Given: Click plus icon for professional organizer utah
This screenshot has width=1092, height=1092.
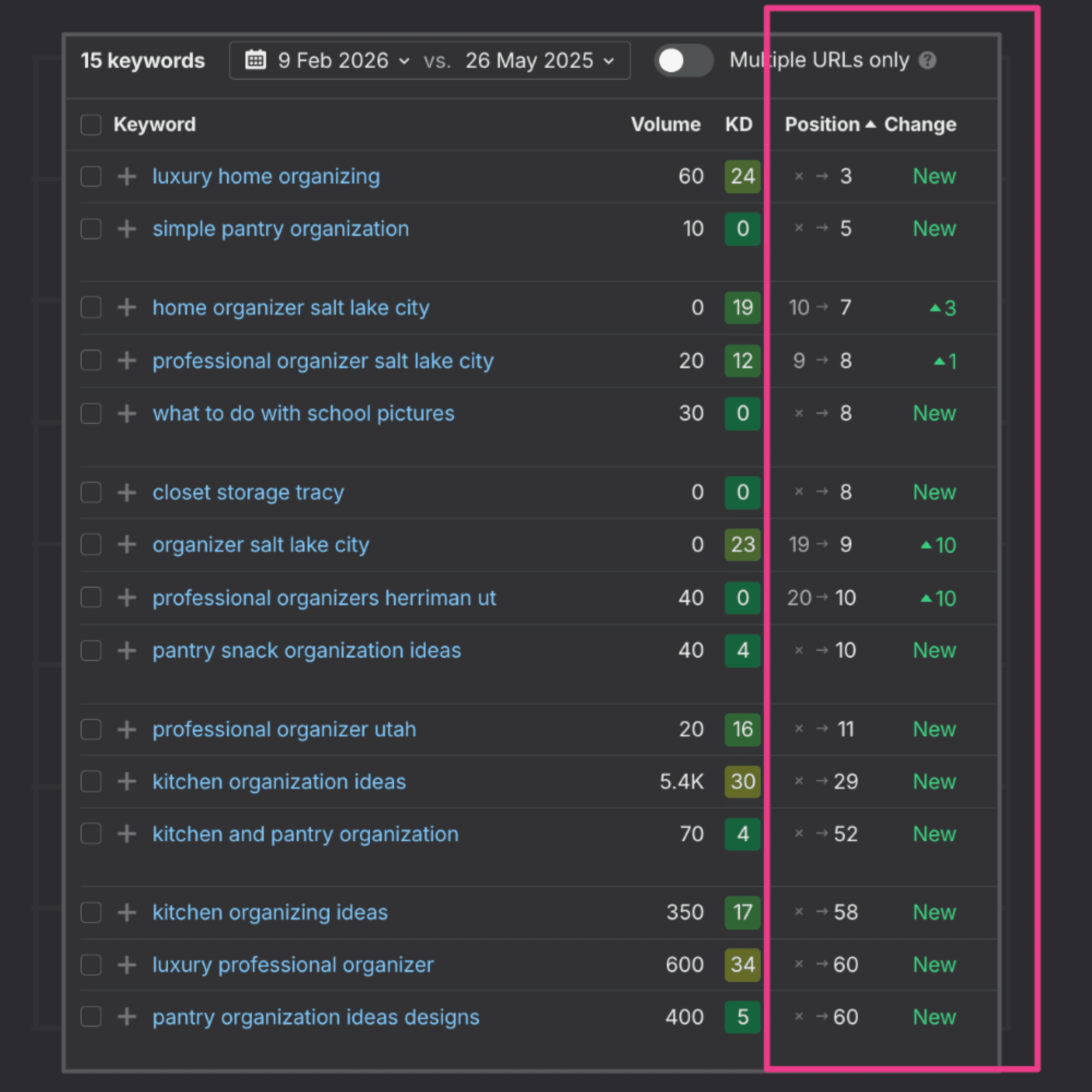Looking at the screenshot, I should [127, 729].
